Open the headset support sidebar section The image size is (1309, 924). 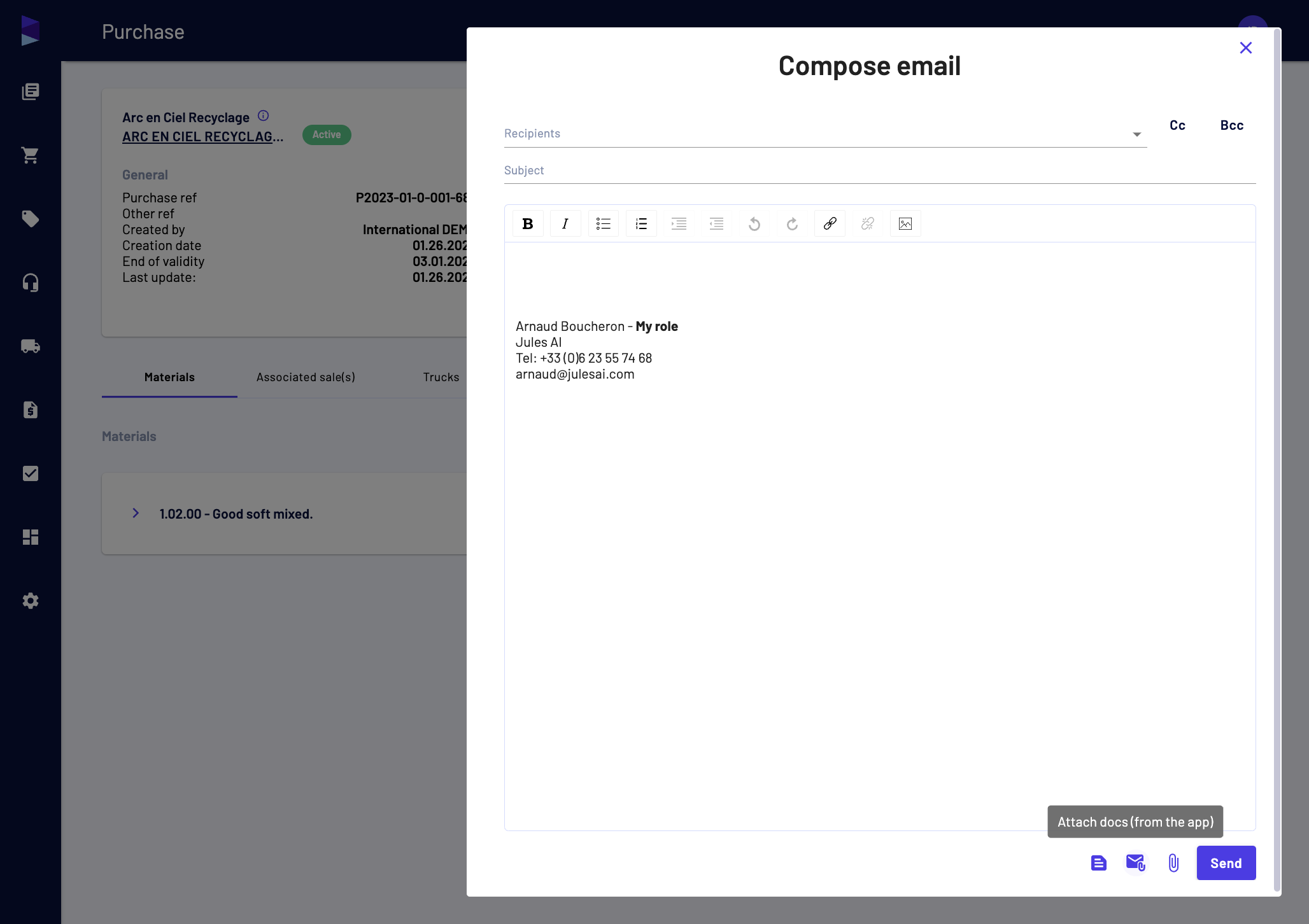[x=30, y=283]
